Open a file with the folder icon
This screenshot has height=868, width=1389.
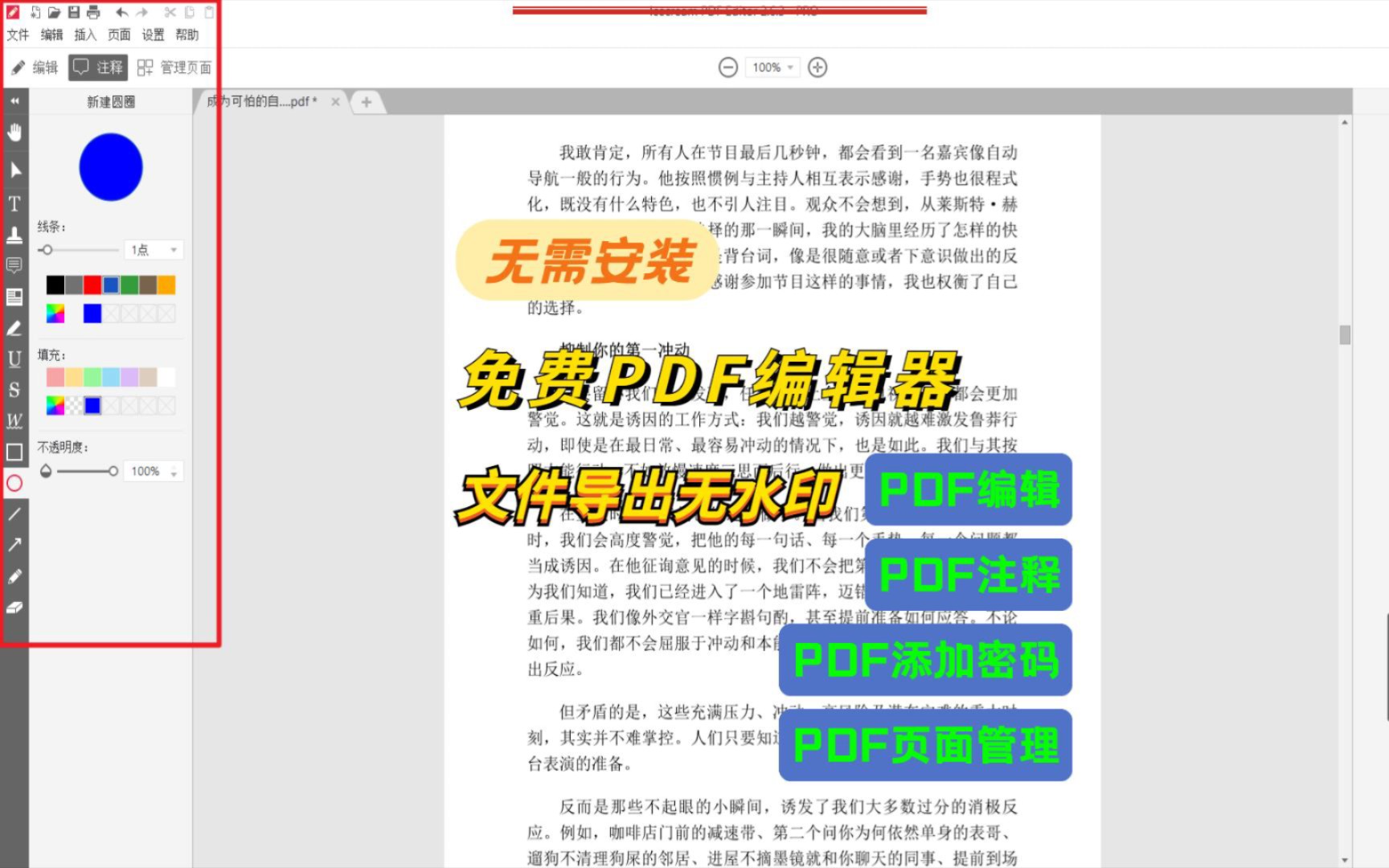coord(54,12)
